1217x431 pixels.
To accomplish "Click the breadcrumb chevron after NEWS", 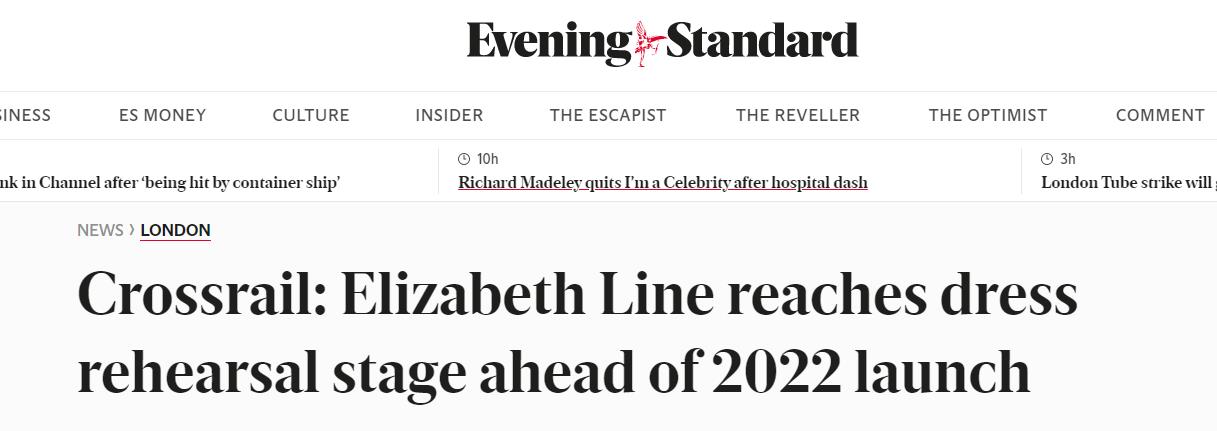I will click(132, 230).
